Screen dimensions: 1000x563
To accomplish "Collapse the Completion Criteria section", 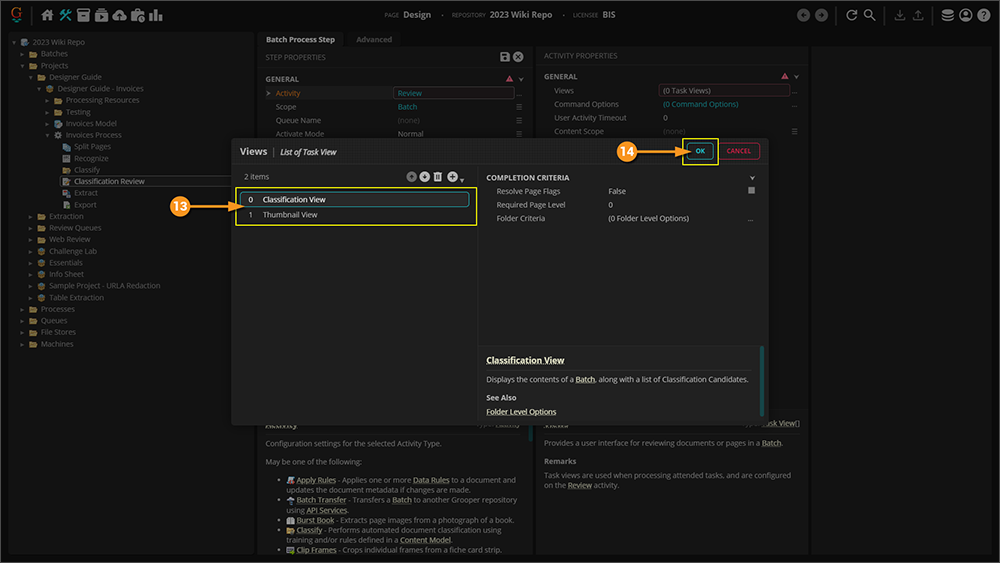I will click(752, 178).
